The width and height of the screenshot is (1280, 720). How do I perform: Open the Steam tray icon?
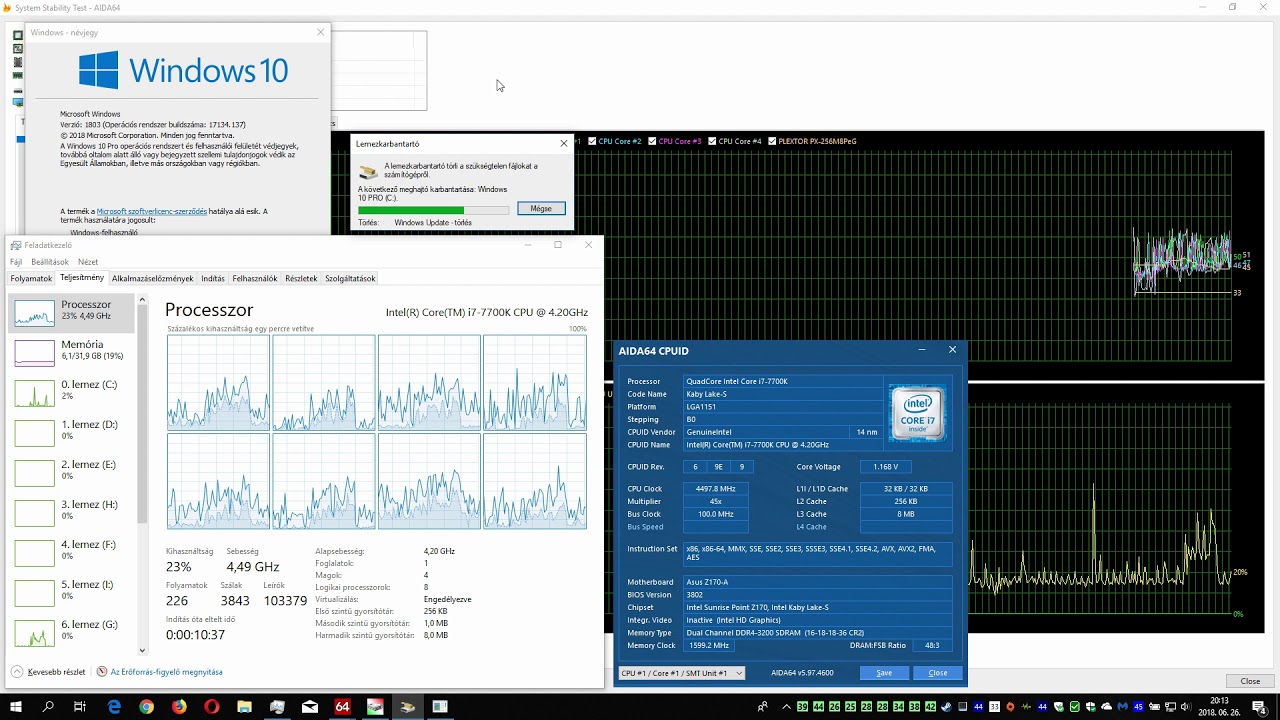click(x=946, y=707)
